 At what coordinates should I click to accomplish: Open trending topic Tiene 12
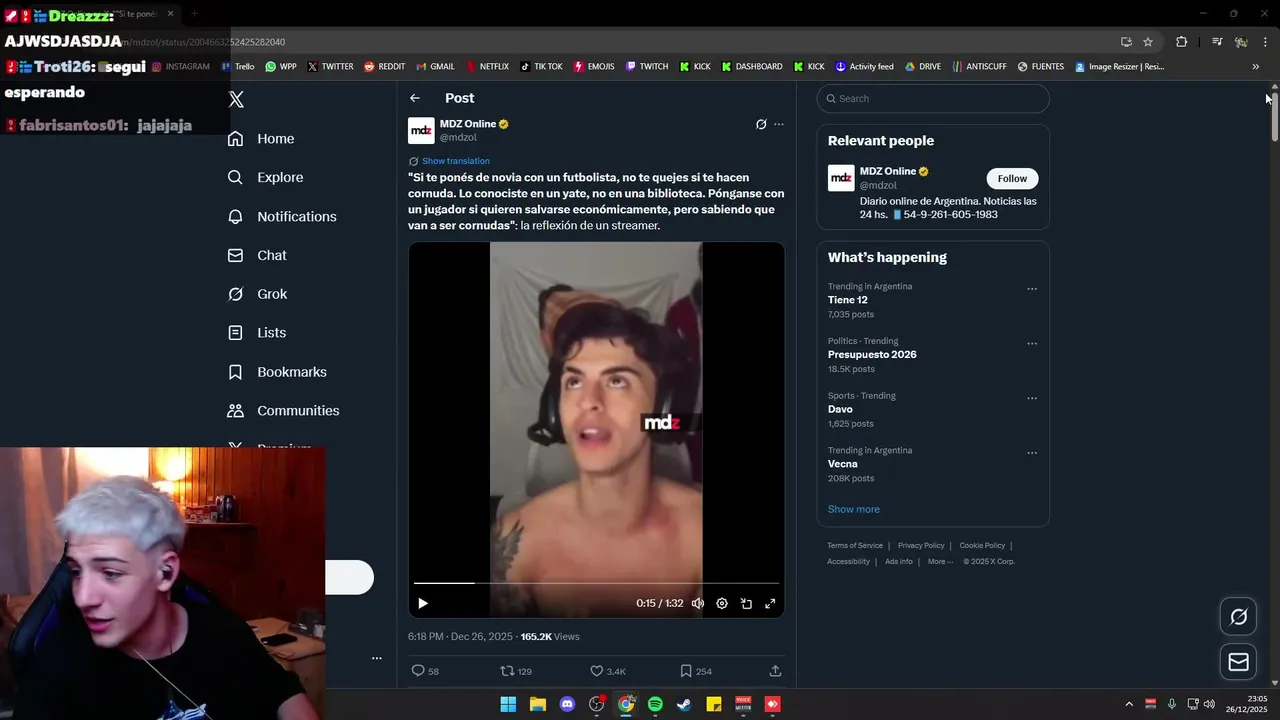(847, 300)
